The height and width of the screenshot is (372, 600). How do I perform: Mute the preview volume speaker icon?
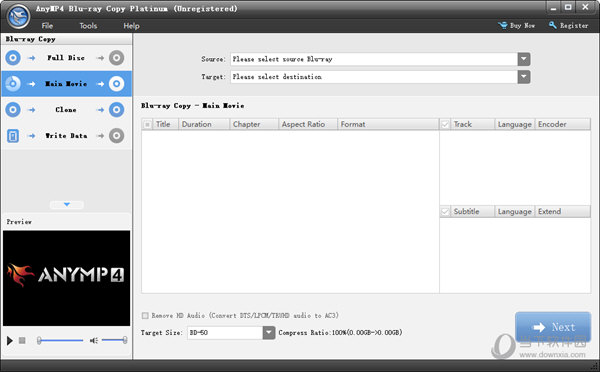94,340
